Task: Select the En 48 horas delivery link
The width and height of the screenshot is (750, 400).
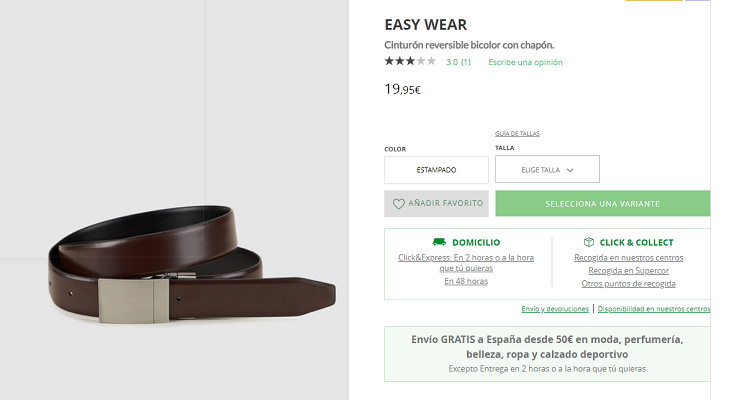Action: 466,281
